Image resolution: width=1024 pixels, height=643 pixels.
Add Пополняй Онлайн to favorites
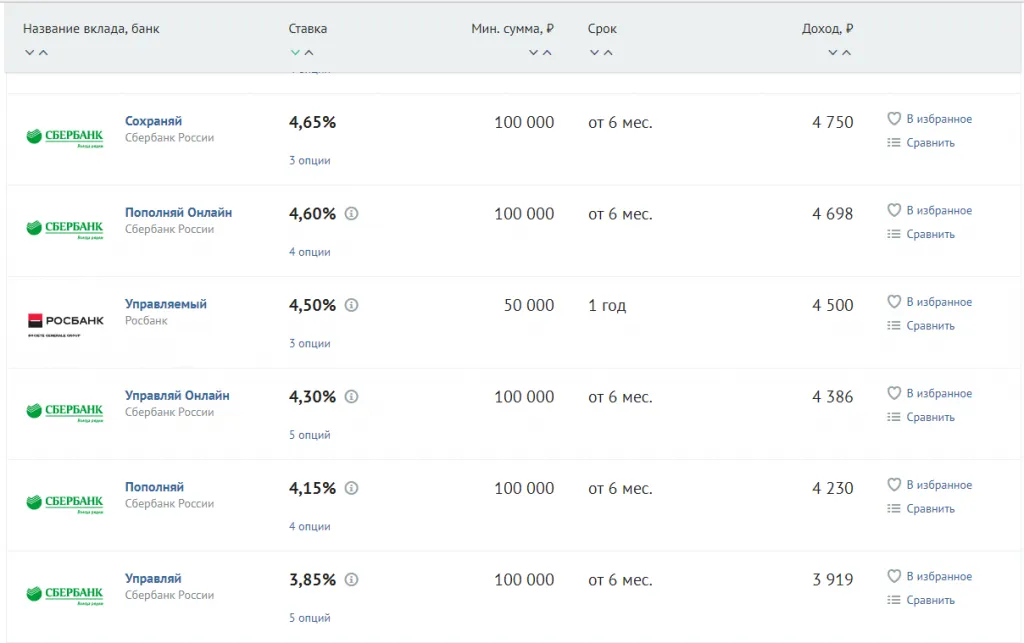[x=929, y=211]
